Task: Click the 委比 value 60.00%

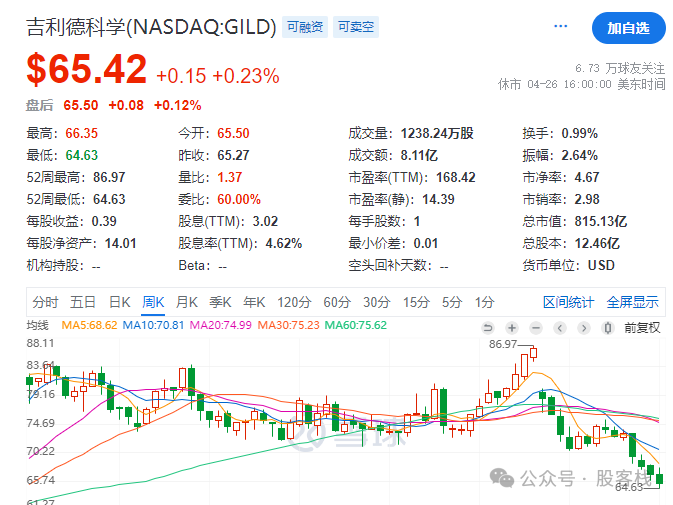Action: click(x=239, y=199)
